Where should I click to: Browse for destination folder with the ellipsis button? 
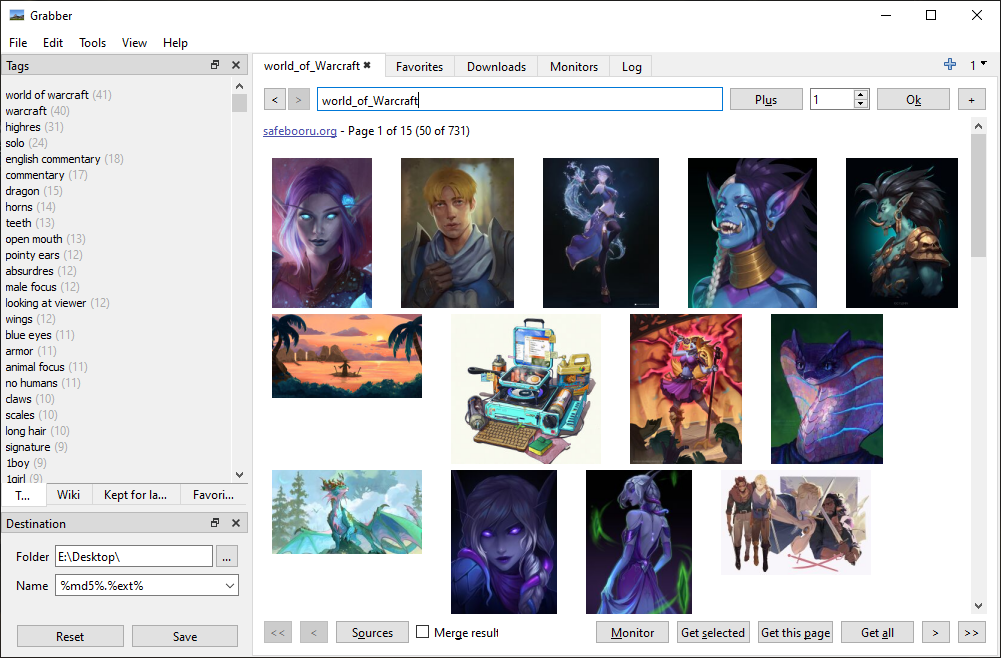(x=227, y=557)
